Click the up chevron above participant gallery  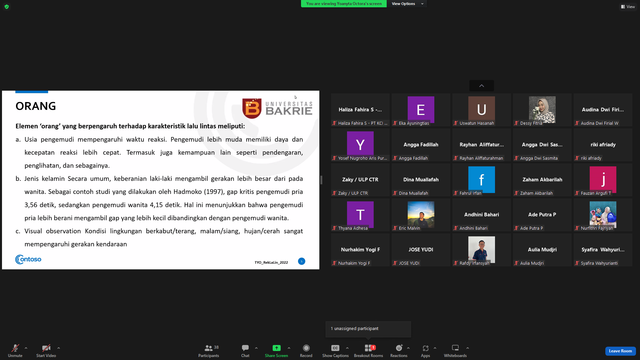tap(482, 85)
